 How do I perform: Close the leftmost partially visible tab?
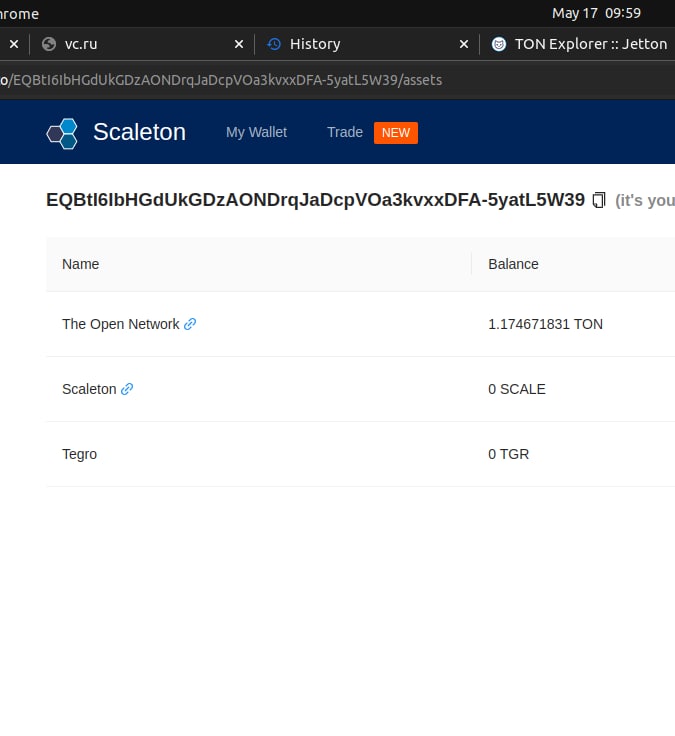[14, 44]
